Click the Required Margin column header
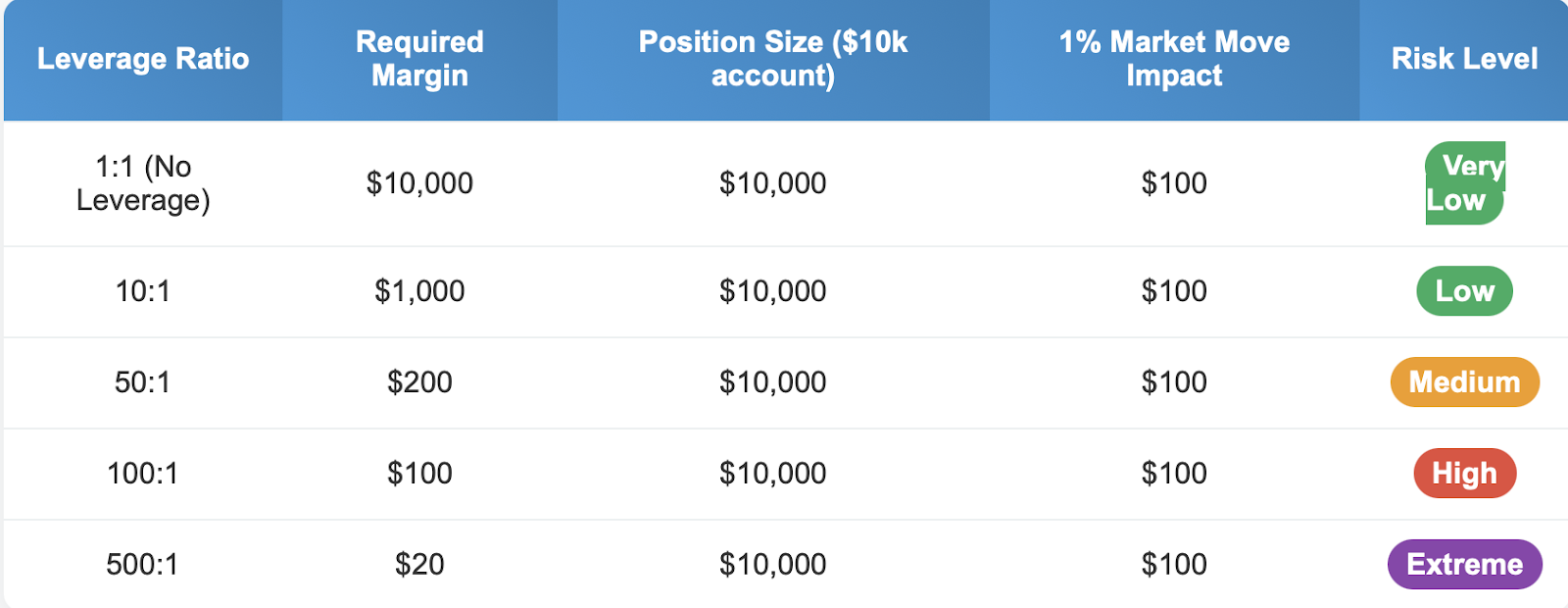Viewport: 1568px width, 608px height. pyautogui.click(x=419, y=59)
